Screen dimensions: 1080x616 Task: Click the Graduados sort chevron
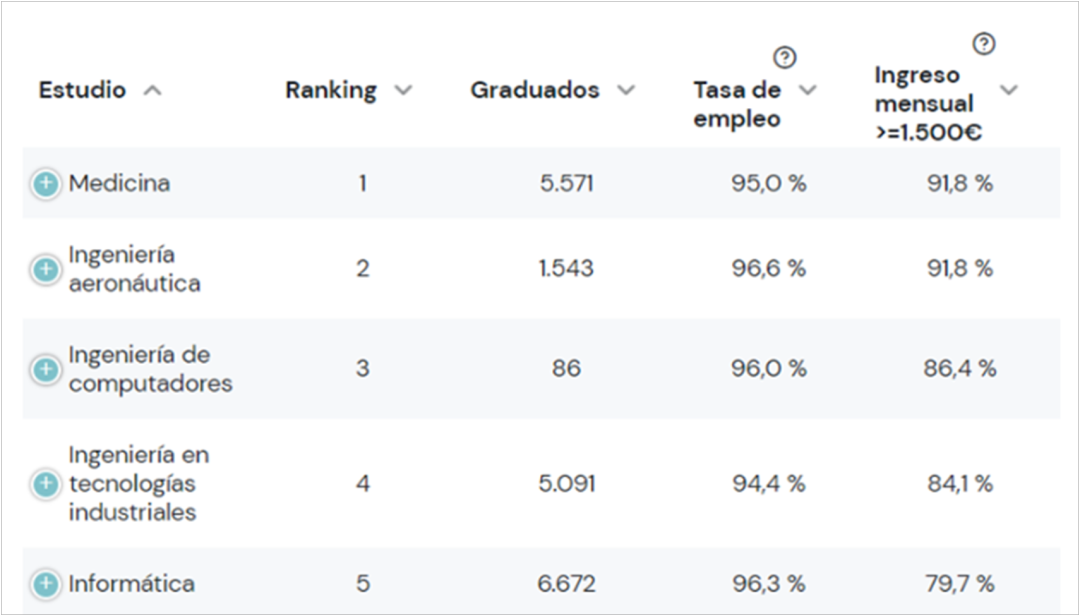[626, 90]
